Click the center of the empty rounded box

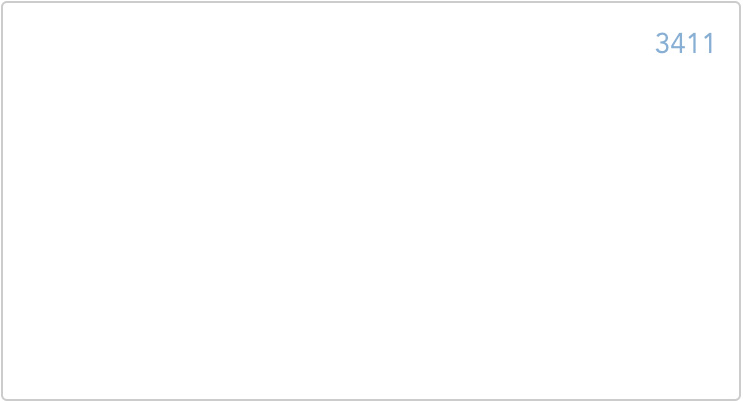pos(371,201)
